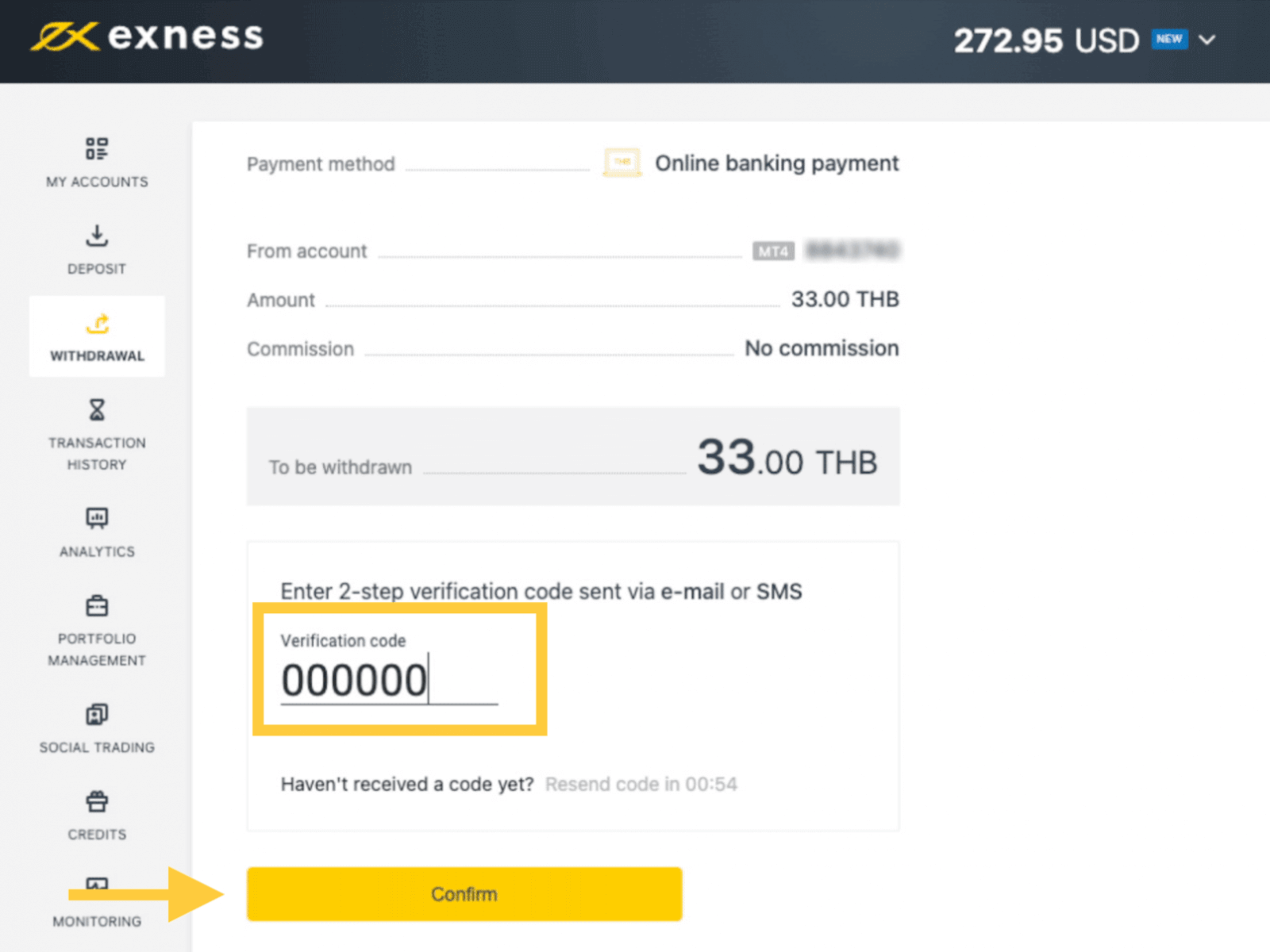
Task: Open the MY ACCOUNTS menu label
Action: click(97, 182)
